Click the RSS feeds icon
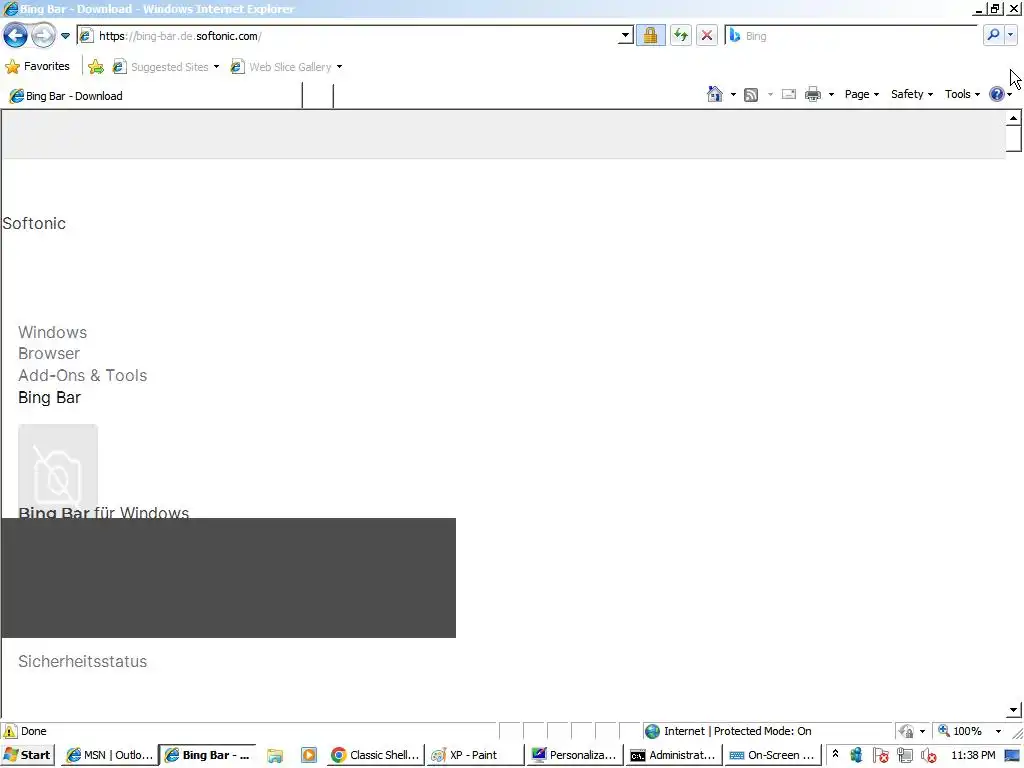This screenshot has height=768, width=1024. (751, 95)
